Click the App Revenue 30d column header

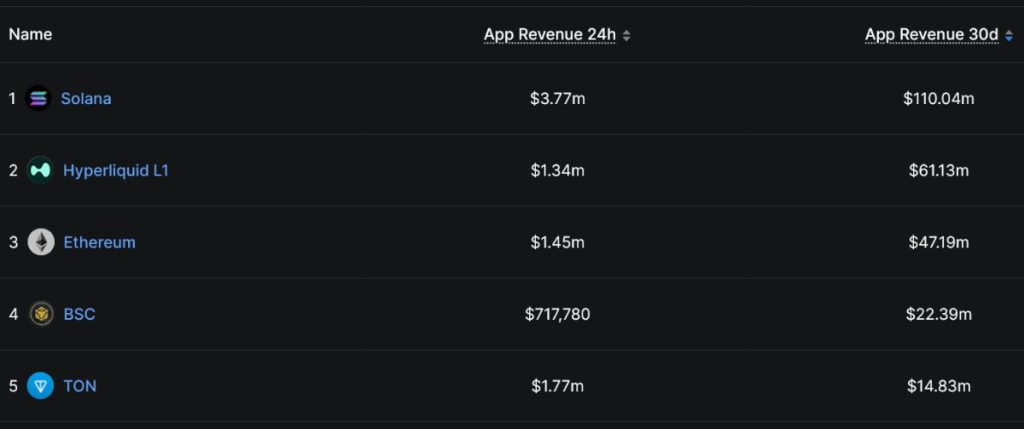click(931, 34)
